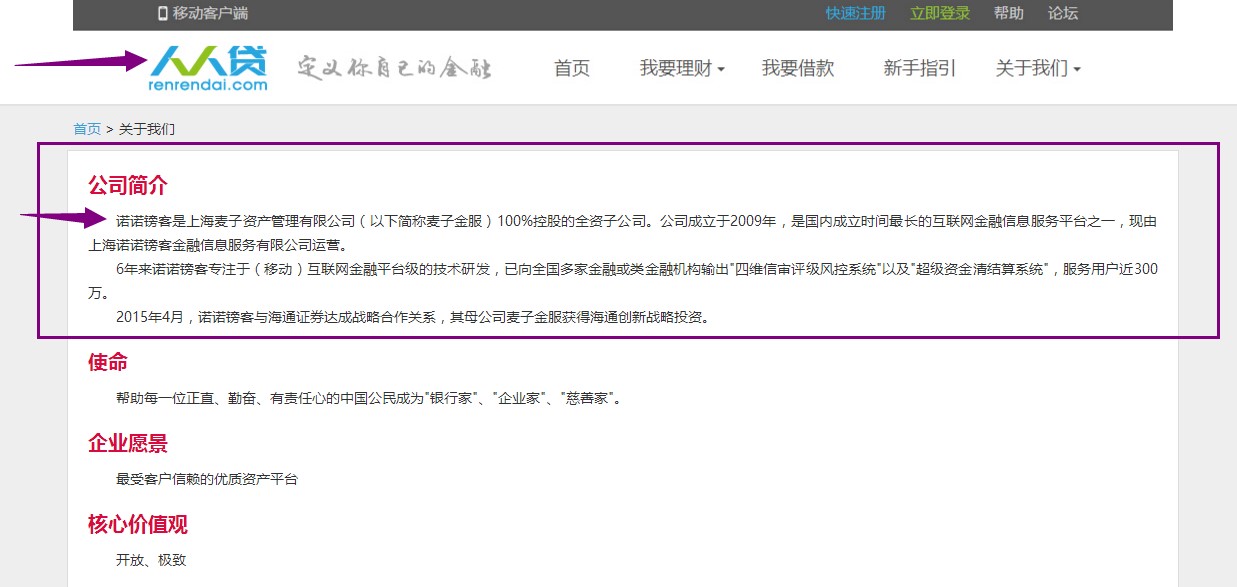
Task: Click the 企业愿景 section heading
Action: tap(128, 443)
